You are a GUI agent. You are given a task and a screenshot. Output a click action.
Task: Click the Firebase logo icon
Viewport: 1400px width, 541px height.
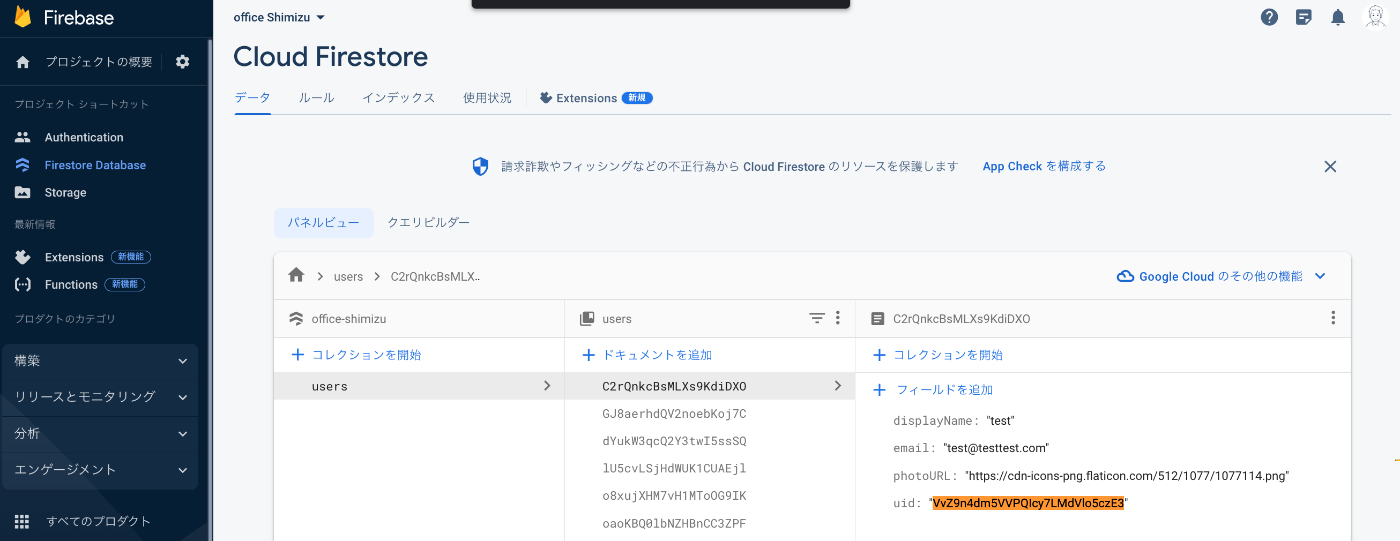click(x=22, y=17)
